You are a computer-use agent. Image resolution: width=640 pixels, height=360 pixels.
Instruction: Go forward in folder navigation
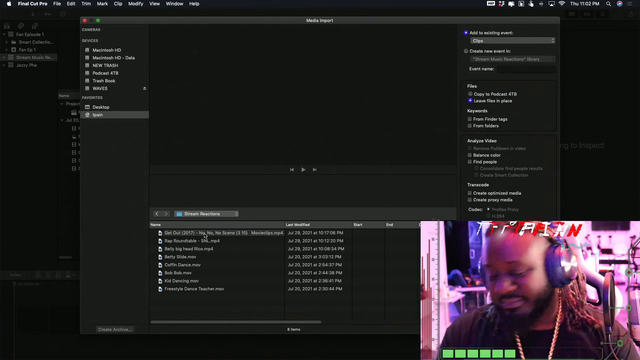(x=166, y=214)
